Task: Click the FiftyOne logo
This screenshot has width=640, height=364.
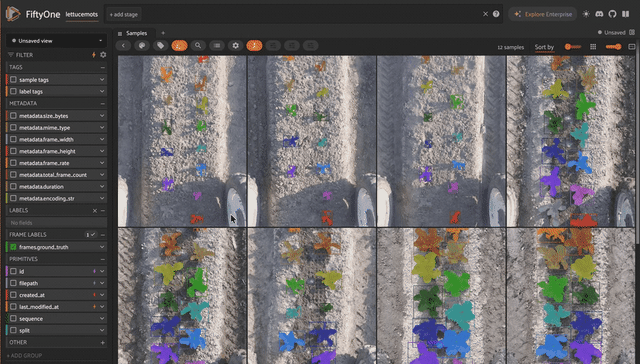Action: (13, 14)
